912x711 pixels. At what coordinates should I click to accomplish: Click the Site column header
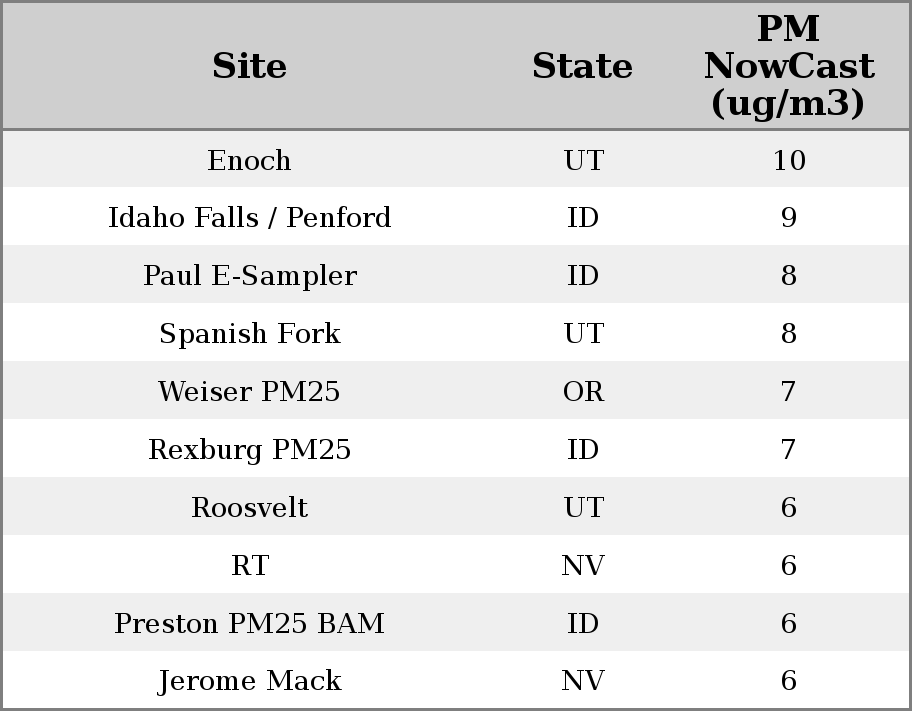pyautogui.click(x=249, y=67)
